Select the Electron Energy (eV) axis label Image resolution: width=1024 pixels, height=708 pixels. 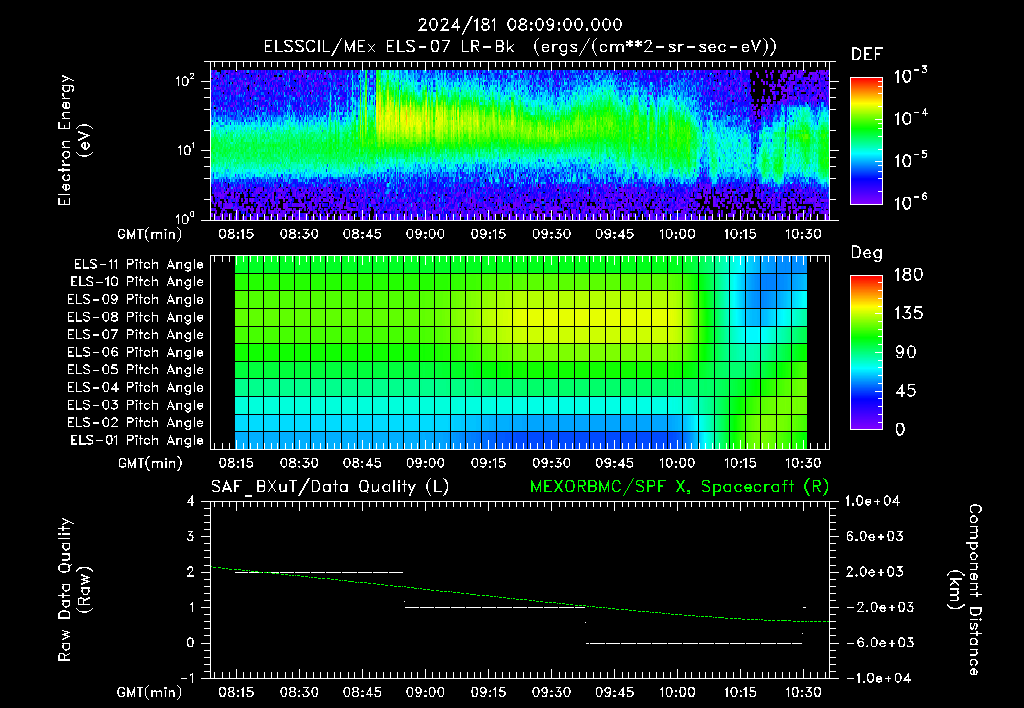74,140
